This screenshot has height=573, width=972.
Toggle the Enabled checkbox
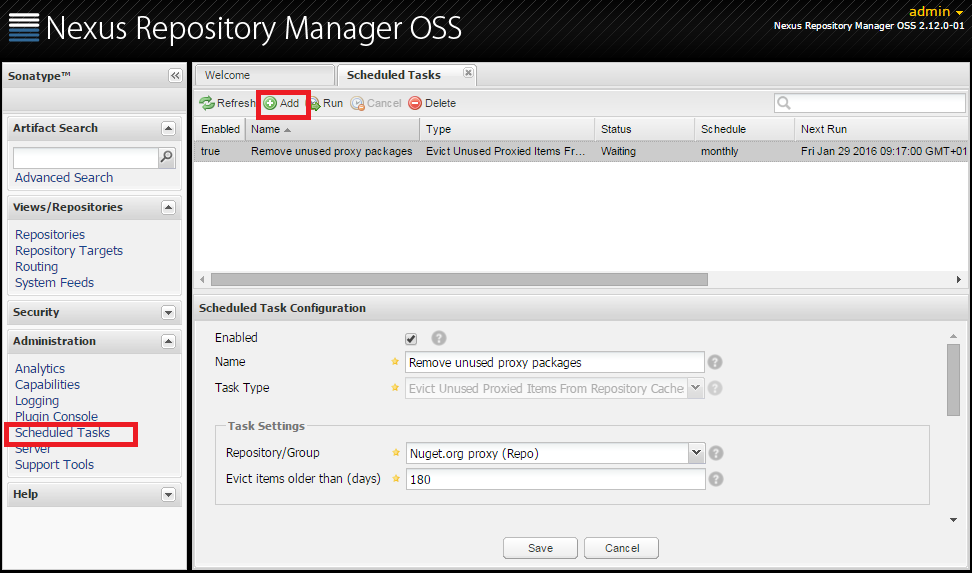(411, 339)
